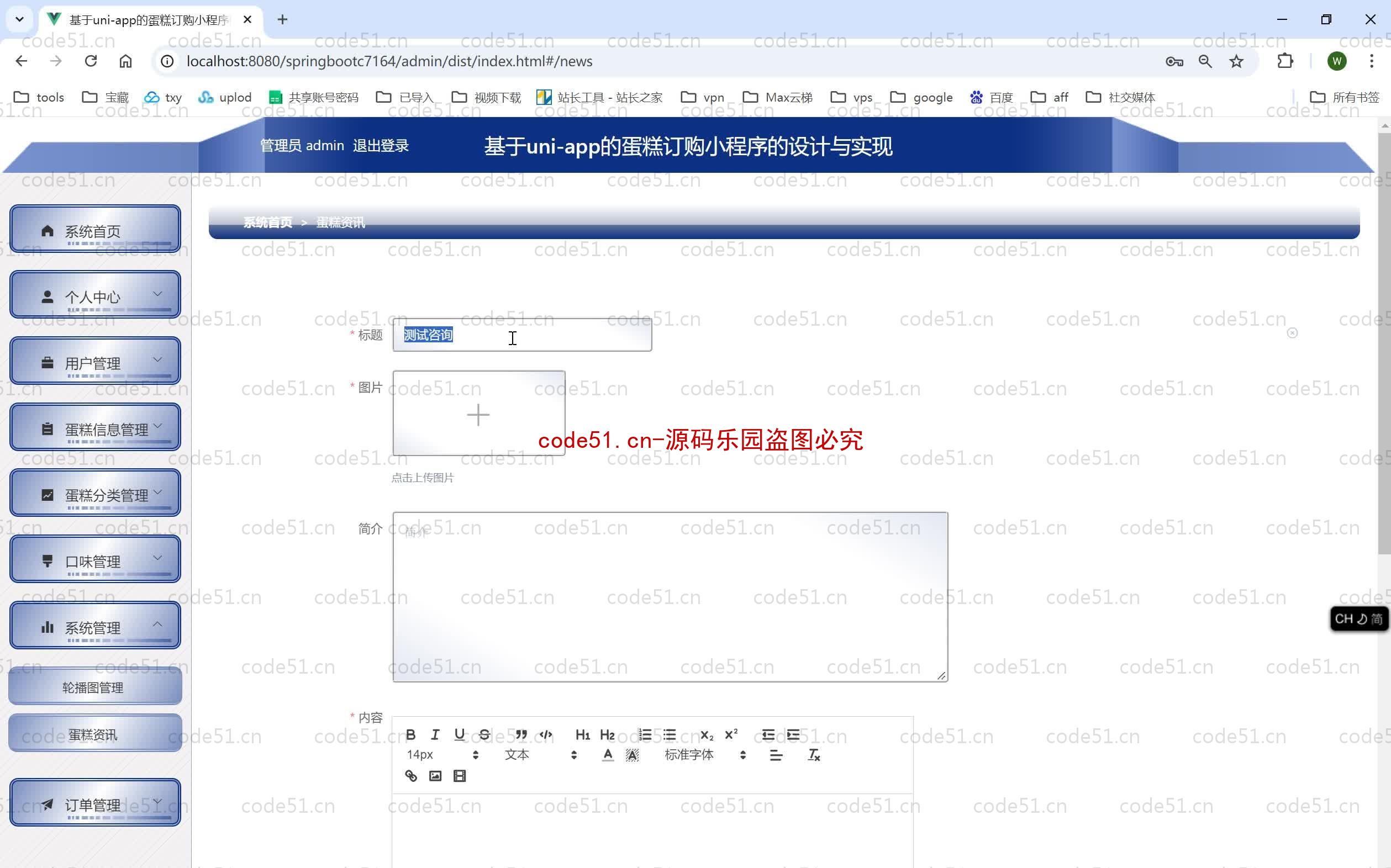Clear text formatting
The image size is (1391, 868).
[813, 755]
